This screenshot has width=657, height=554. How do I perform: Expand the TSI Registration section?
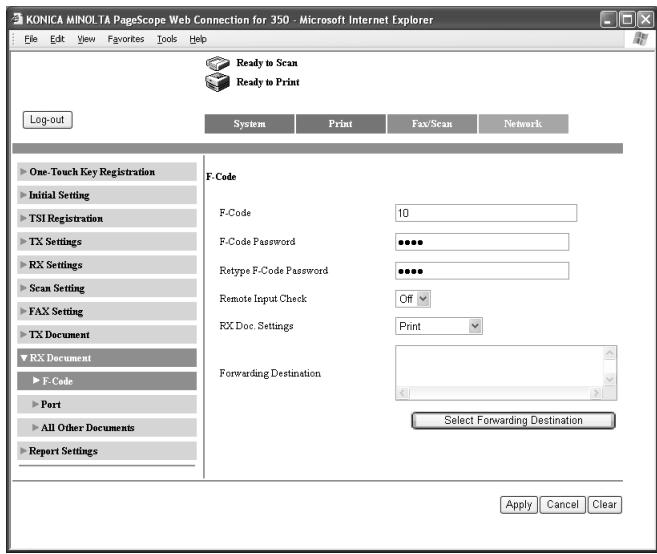107,218
